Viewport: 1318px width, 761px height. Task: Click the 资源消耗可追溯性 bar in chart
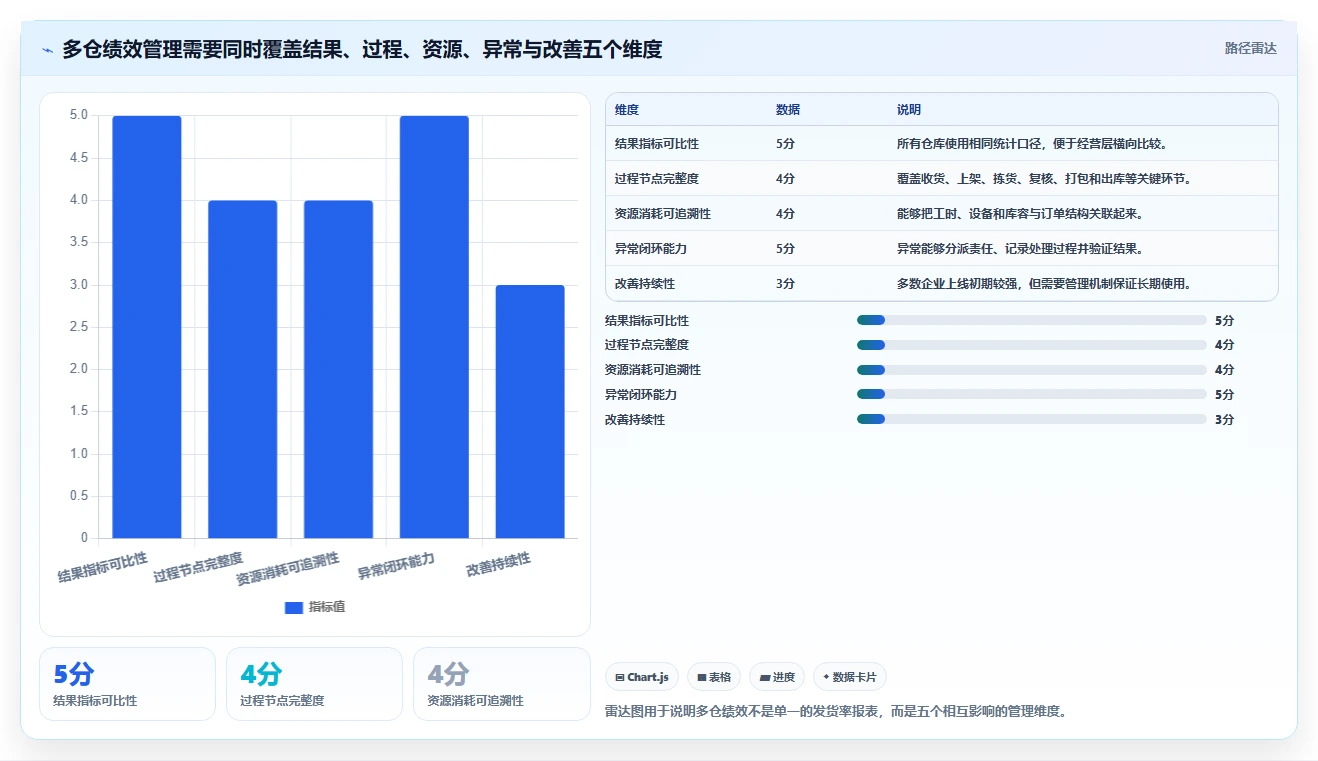338,369
